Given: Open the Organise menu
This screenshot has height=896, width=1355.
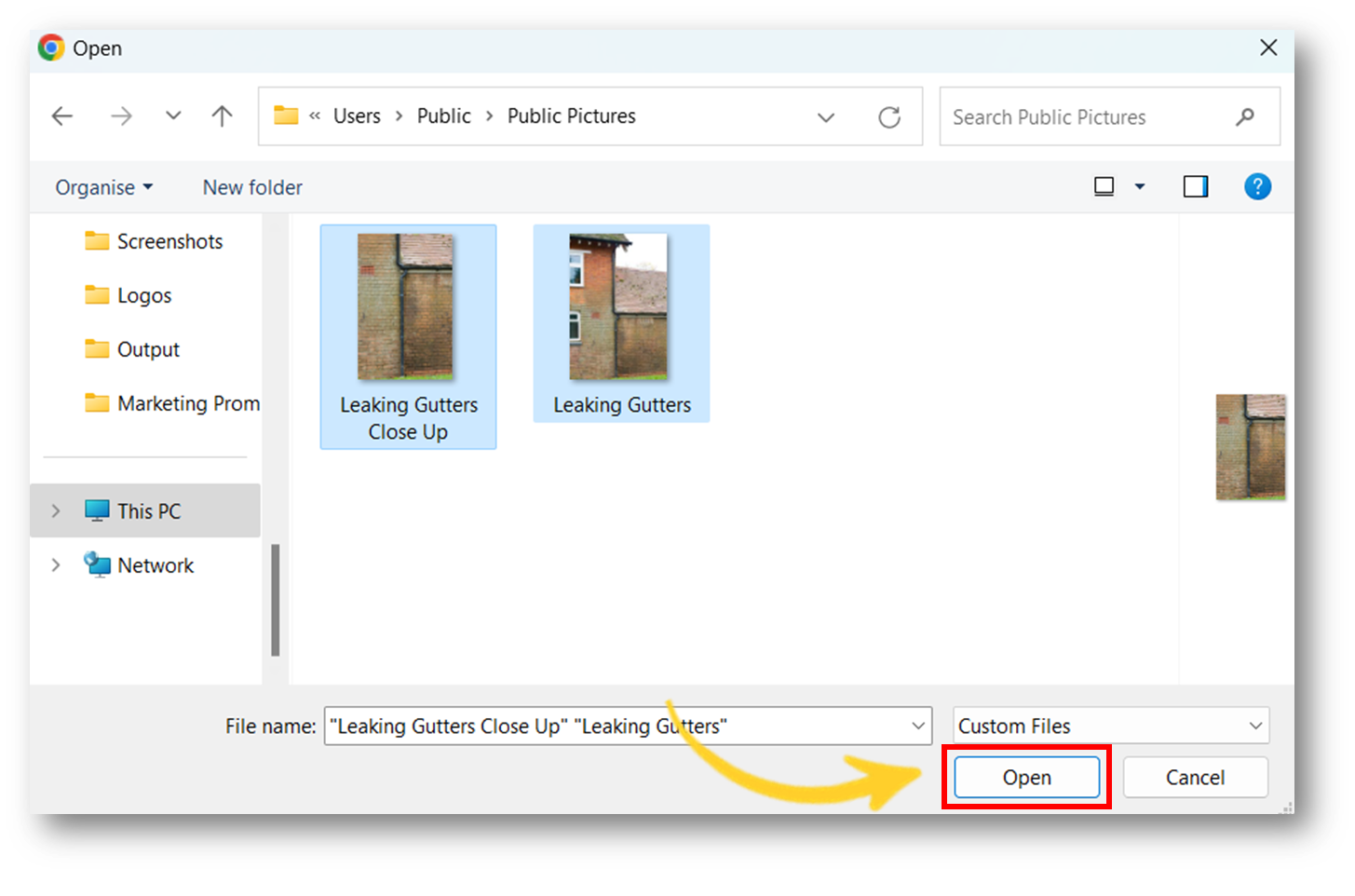Looking at the screenshot, I should click(102, 187).
